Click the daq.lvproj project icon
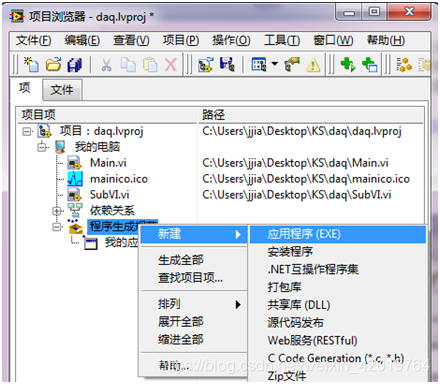 (44, 131)
